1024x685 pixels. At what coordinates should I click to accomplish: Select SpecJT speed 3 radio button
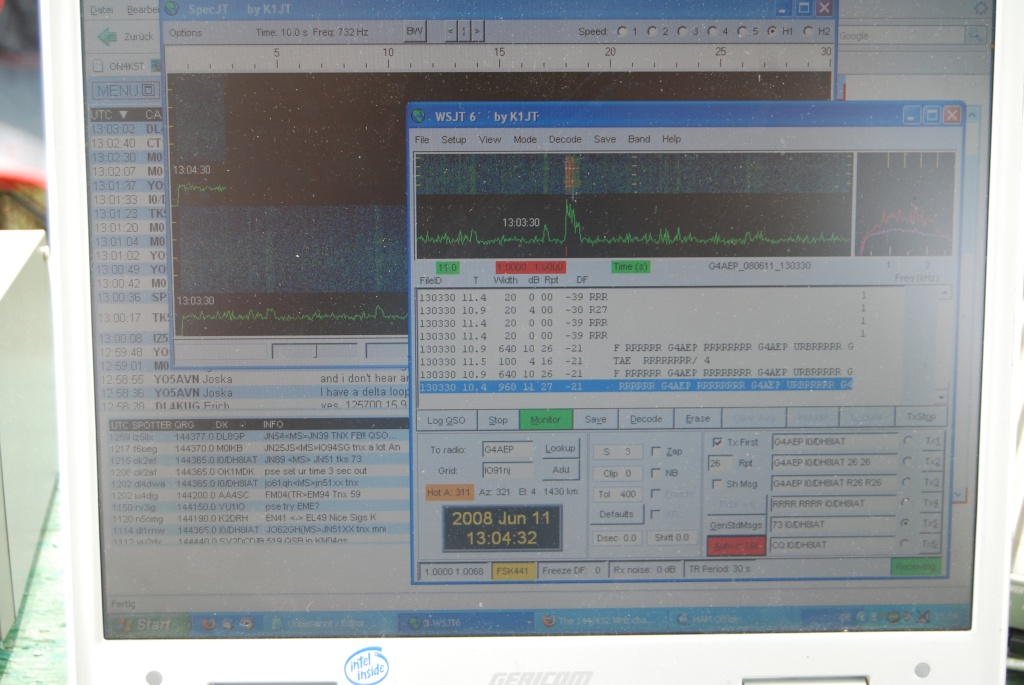pos(682,31)
